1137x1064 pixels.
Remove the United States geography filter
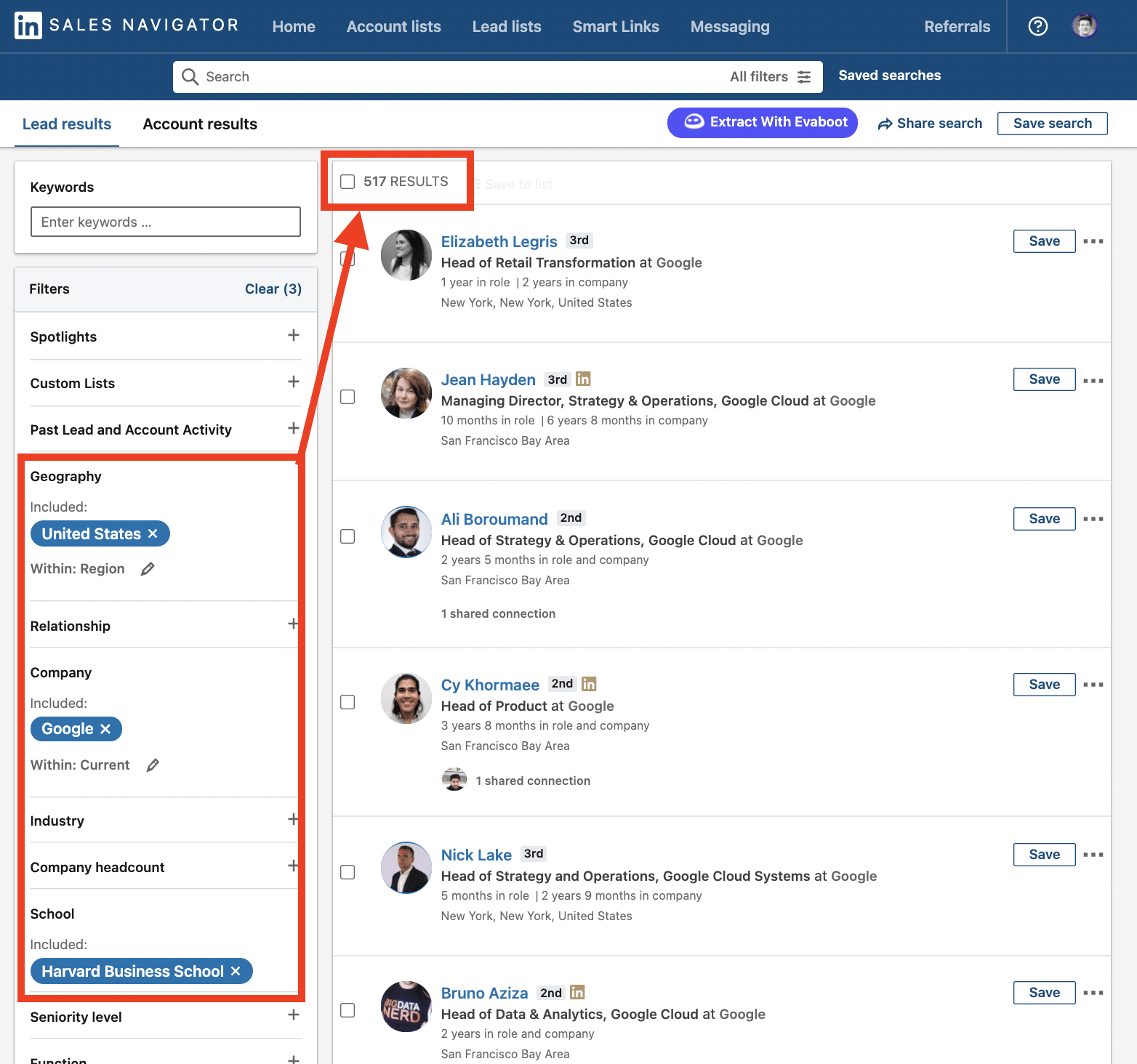click(x=153, y=533)
